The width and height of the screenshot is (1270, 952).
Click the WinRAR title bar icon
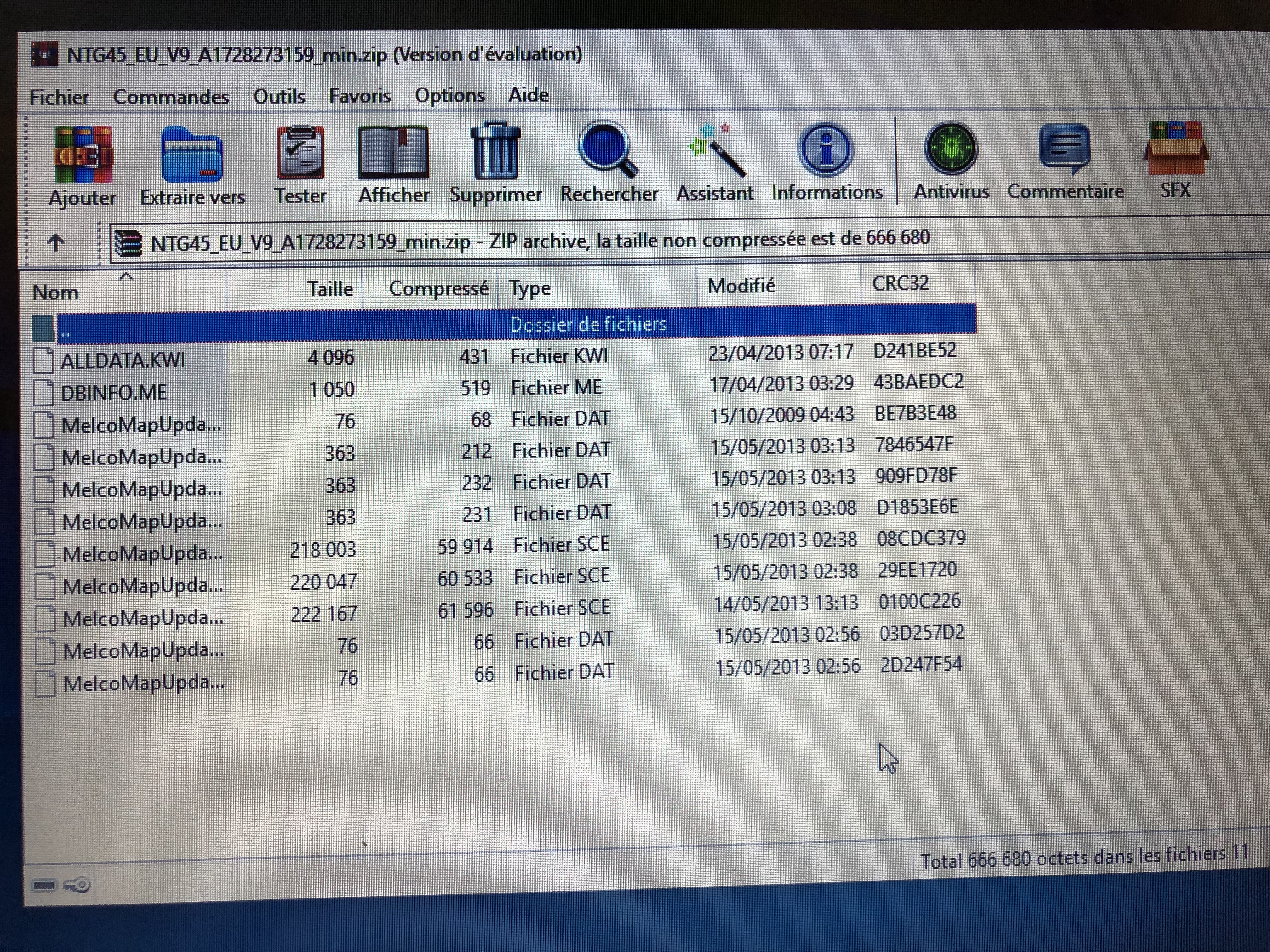[45, 55]
